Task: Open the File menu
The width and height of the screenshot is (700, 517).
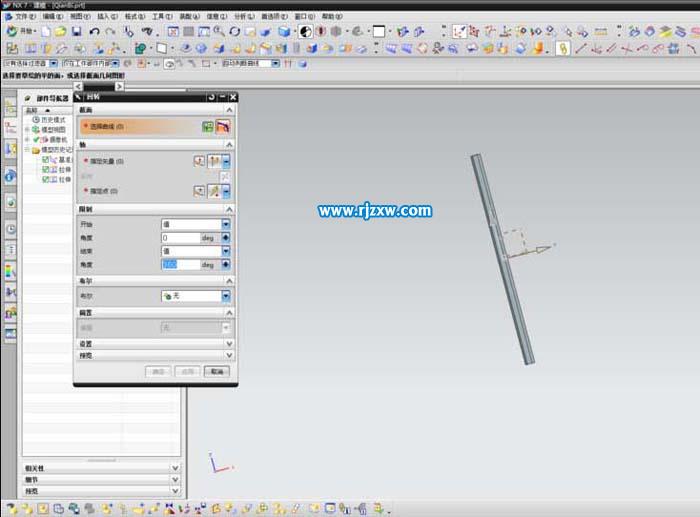Action: [25, 17]
